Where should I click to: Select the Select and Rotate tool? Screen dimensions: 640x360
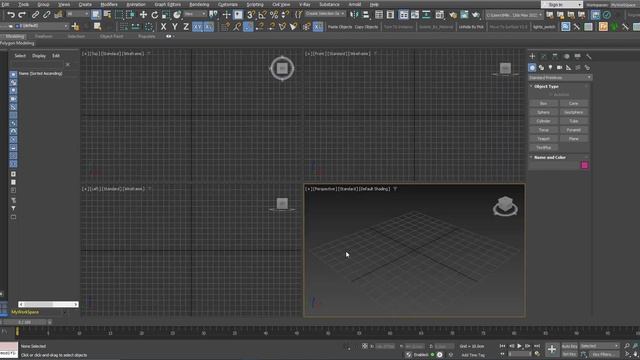(155, 15)
